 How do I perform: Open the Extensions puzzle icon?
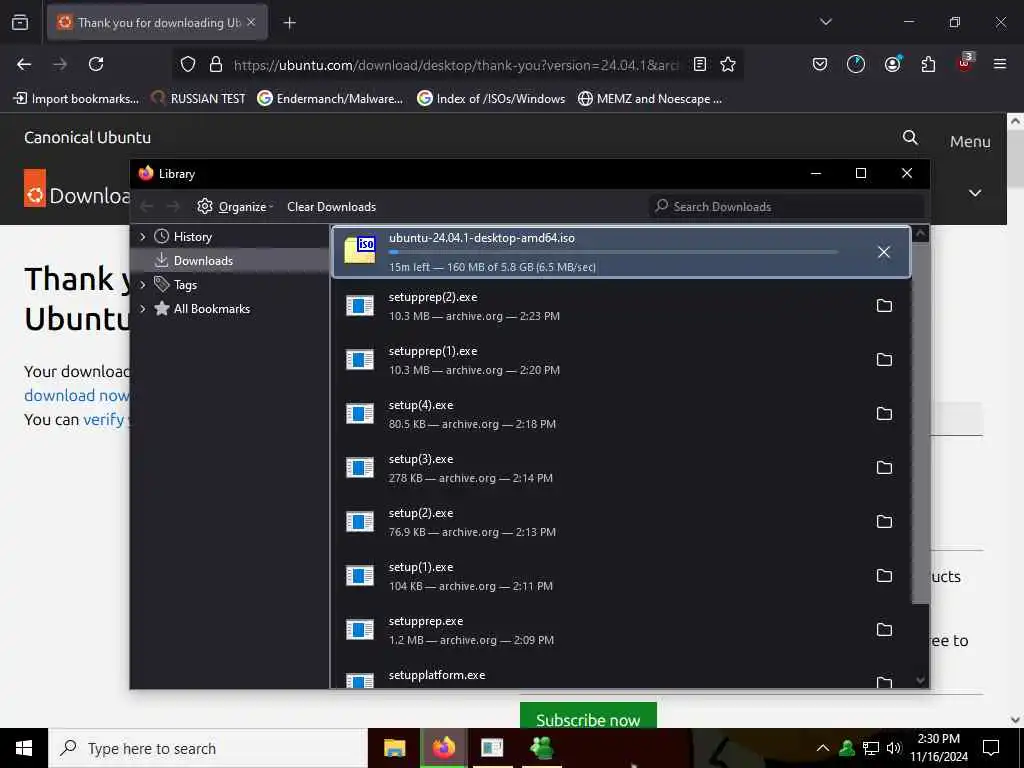(x=928, y=64)
